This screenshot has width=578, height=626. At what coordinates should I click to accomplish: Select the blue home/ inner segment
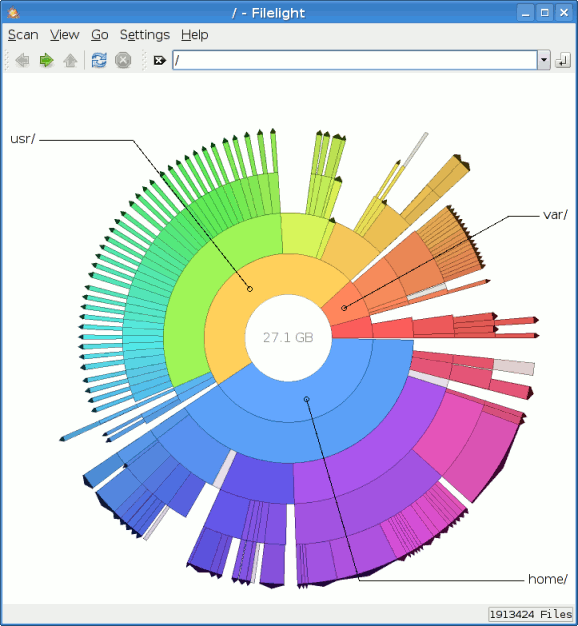coord(305,399)
